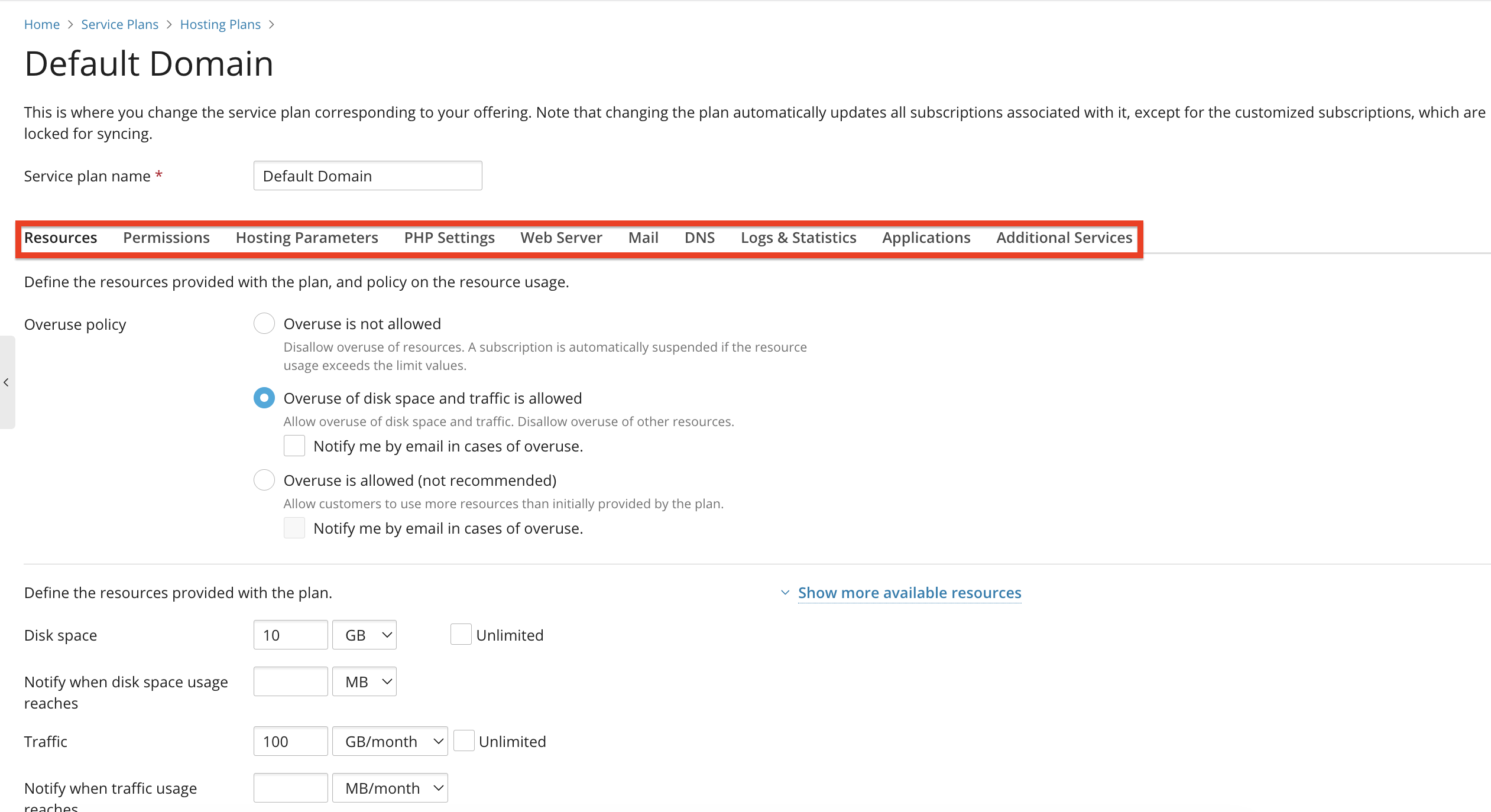This screenshot has width=1491, height=812.
Task: Click the Service Plans breadcrumb link
Action: point(120,24)
